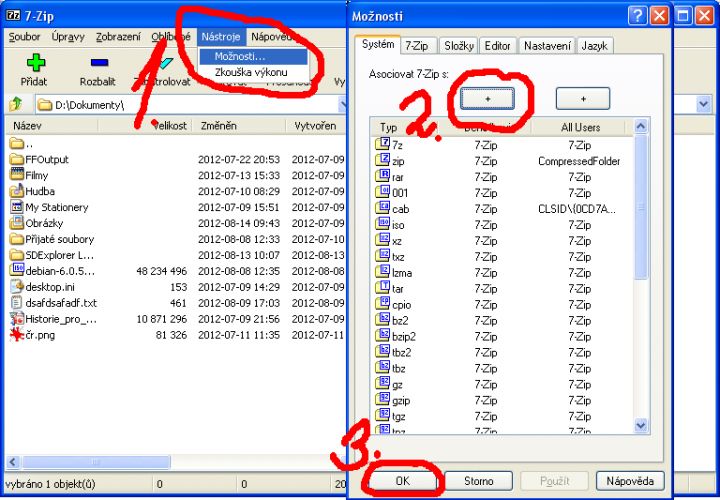Click CompressedFolder entry in zip row
The width and height of the screenshot is (720, 500).
579,161
